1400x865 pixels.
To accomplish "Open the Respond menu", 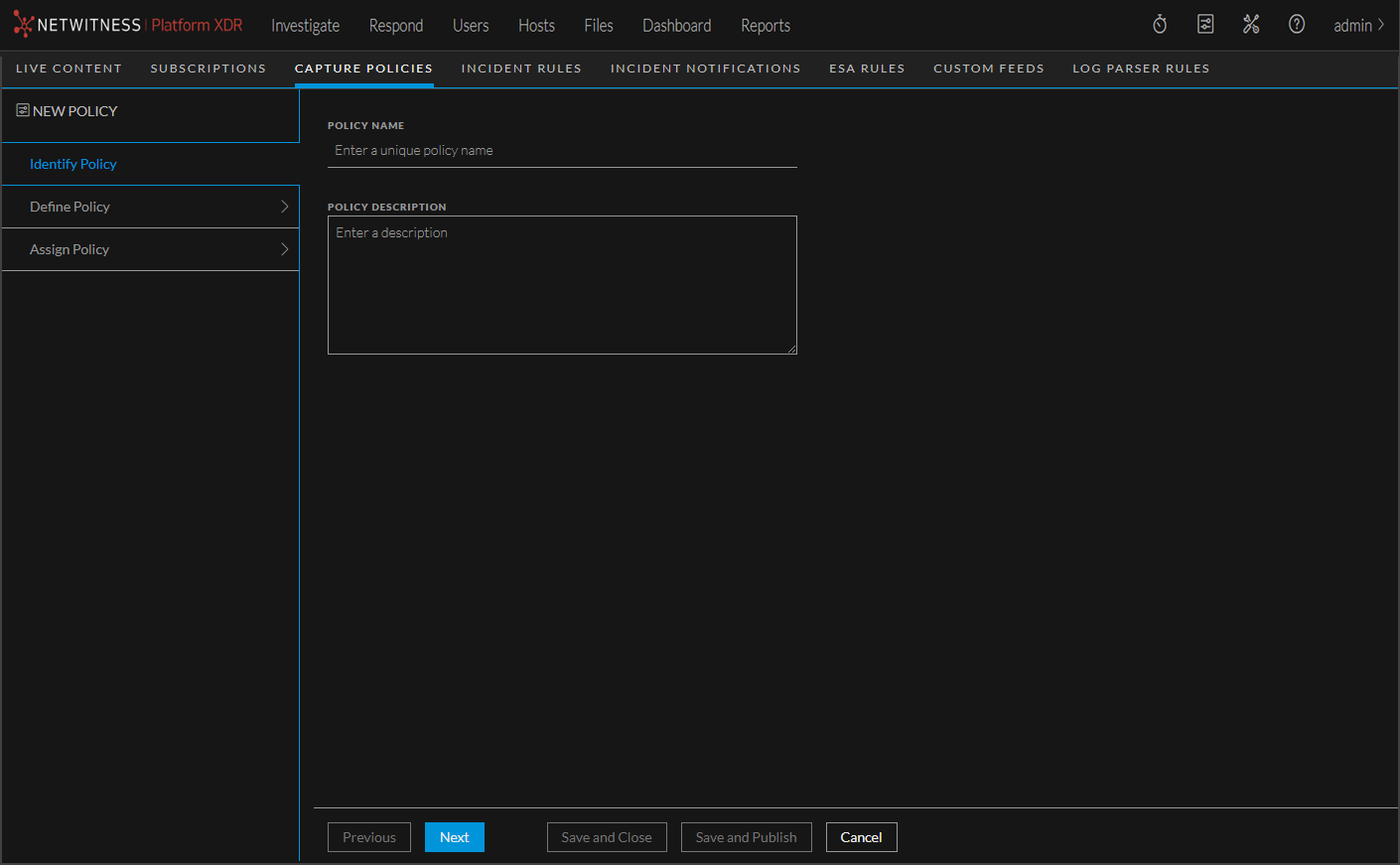I will [396, 26].
